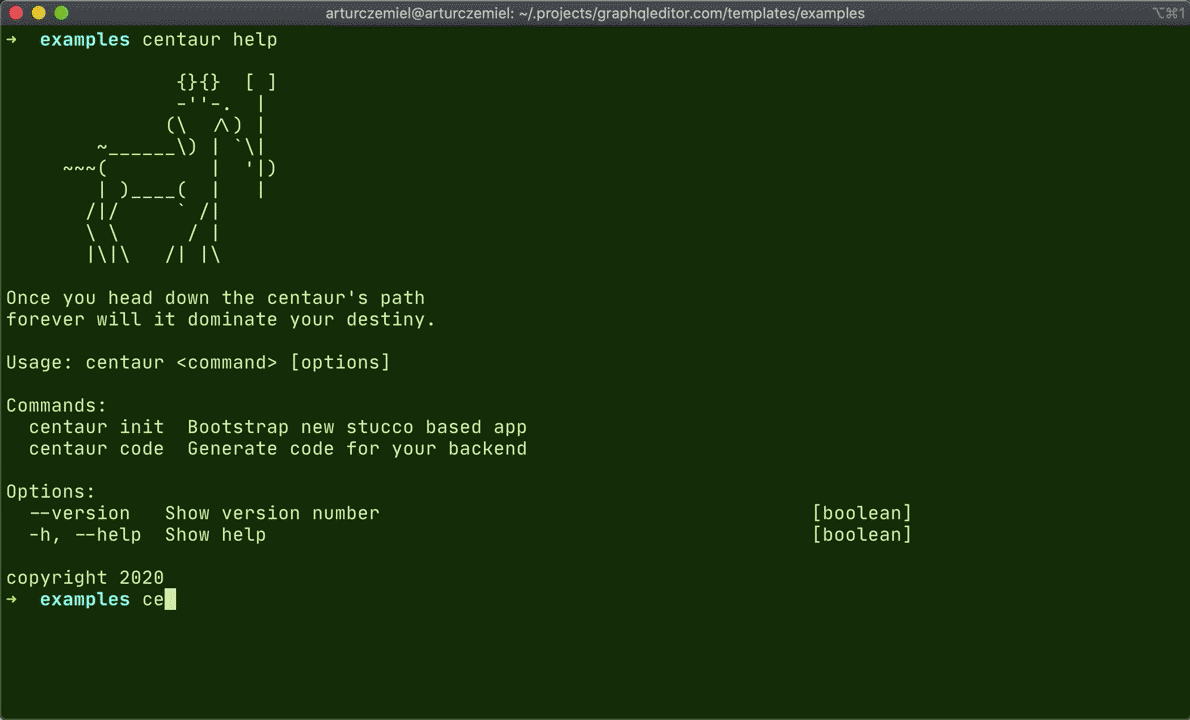1190x720 pixels.
Task: Click the '--version' option text
Action: [80, 513]
